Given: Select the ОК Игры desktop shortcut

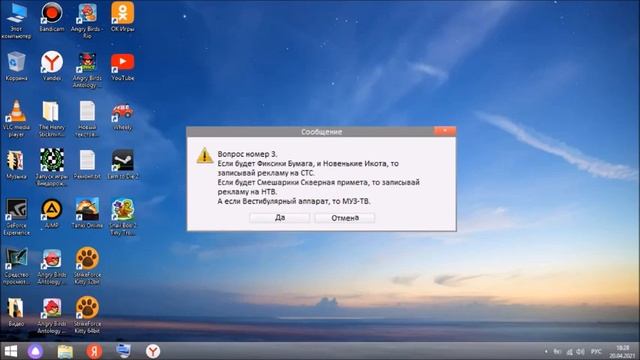Looking at the screenshot, I should click(122, 18).
